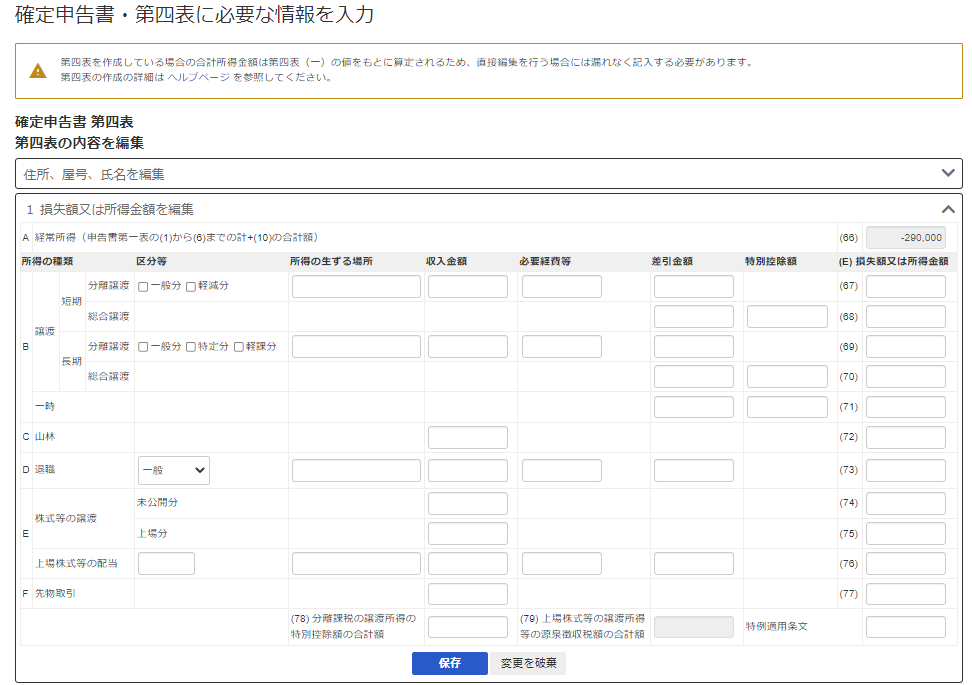Click the (79) 源泉徴収税額の合計額 field
The image size is (972, 685).
(694, 627)
